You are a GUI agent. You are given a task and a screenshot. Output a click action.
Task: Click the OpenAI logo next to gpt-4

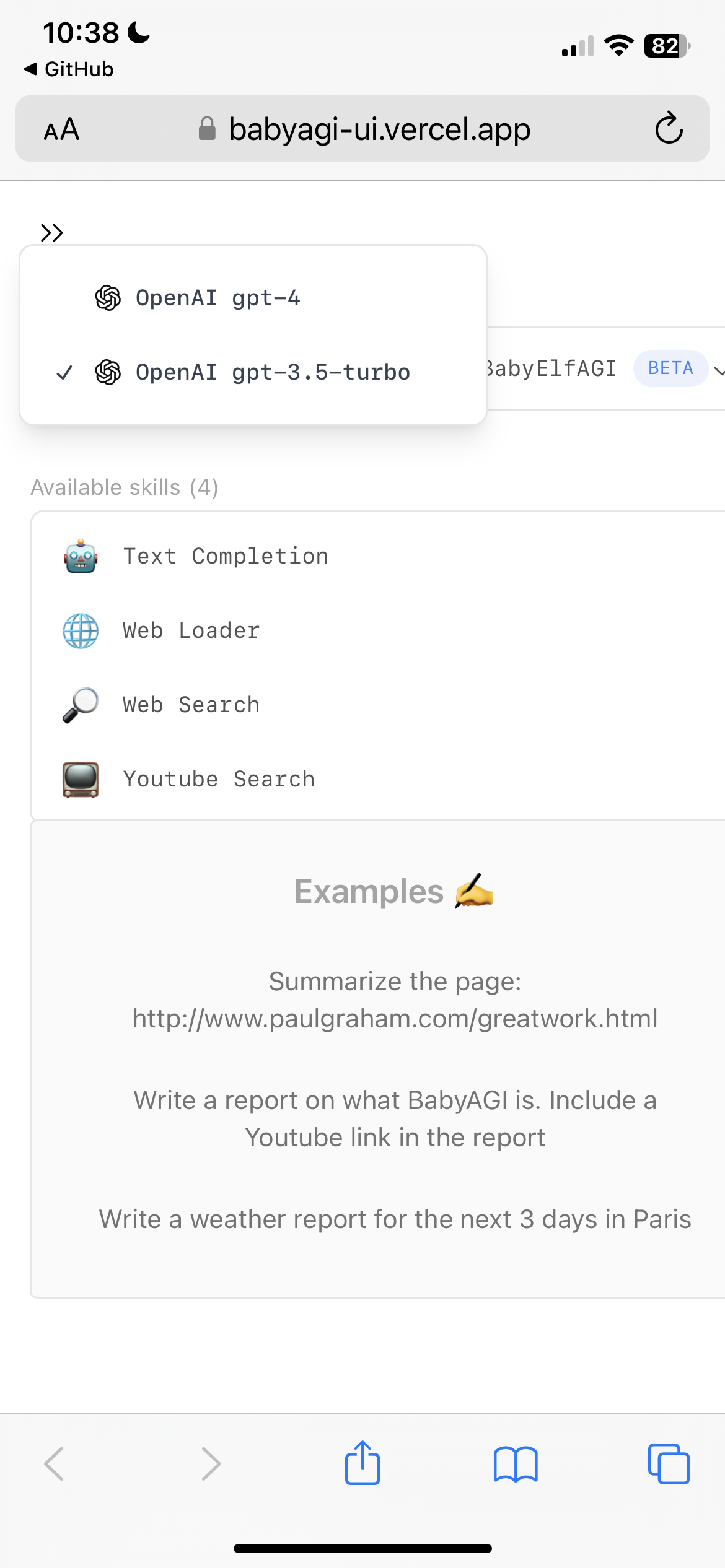pyautogui.click(x=108, y=298)
